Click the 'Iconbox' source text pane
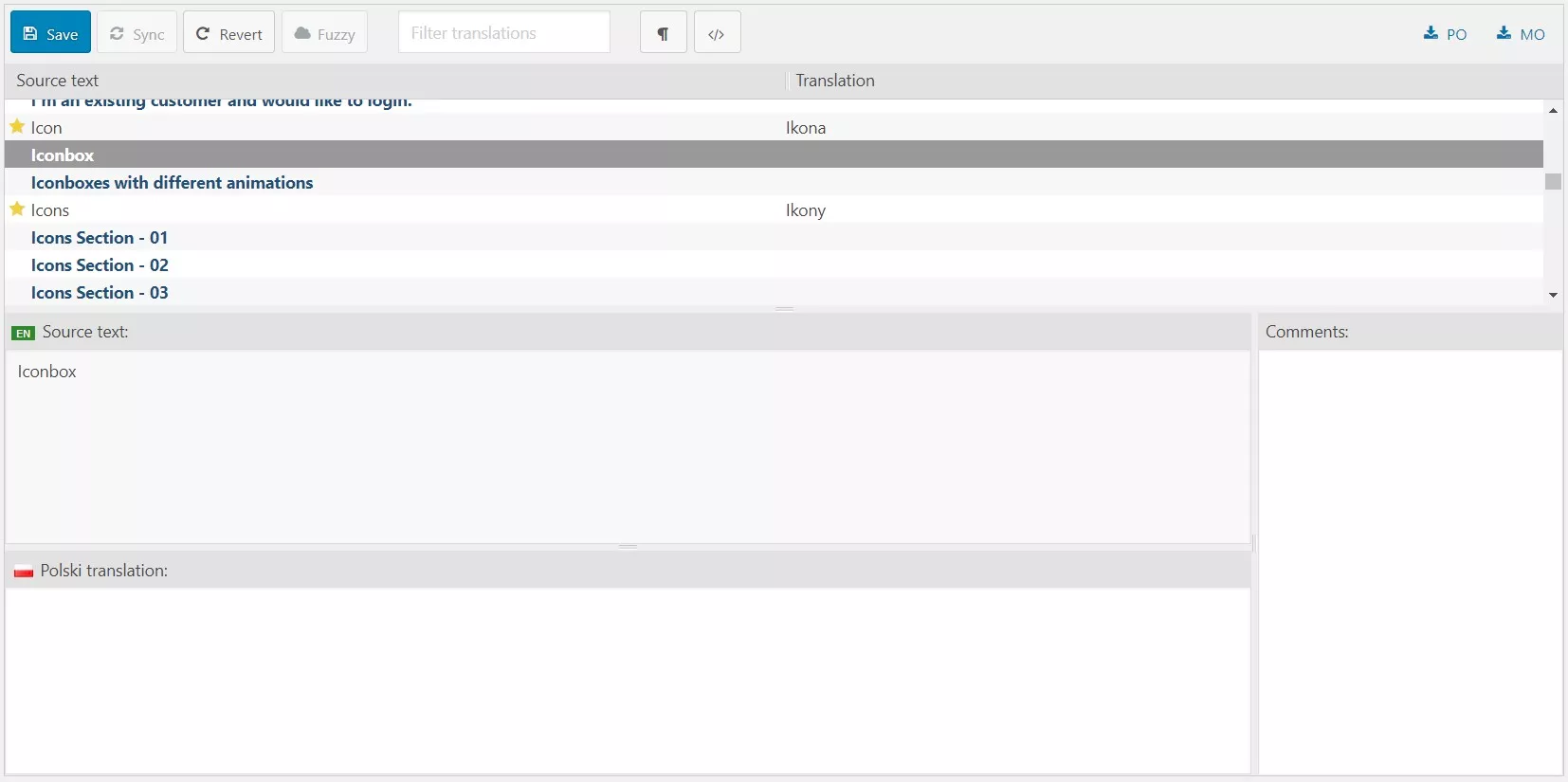 628,447
